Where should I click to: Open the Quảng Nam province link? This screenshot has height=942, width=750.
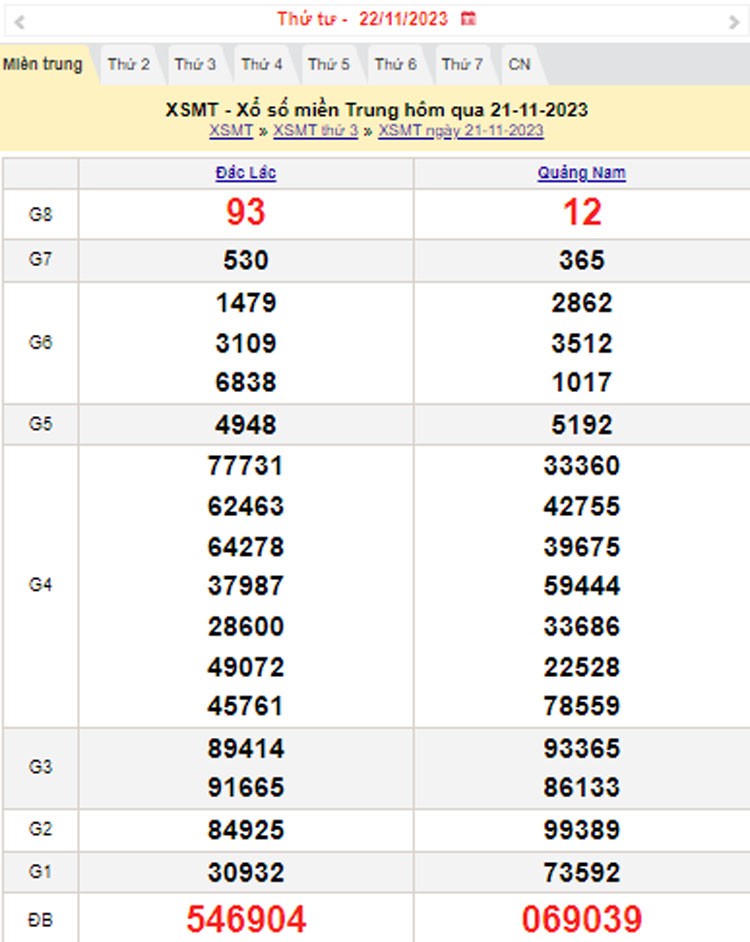[581, 173]
